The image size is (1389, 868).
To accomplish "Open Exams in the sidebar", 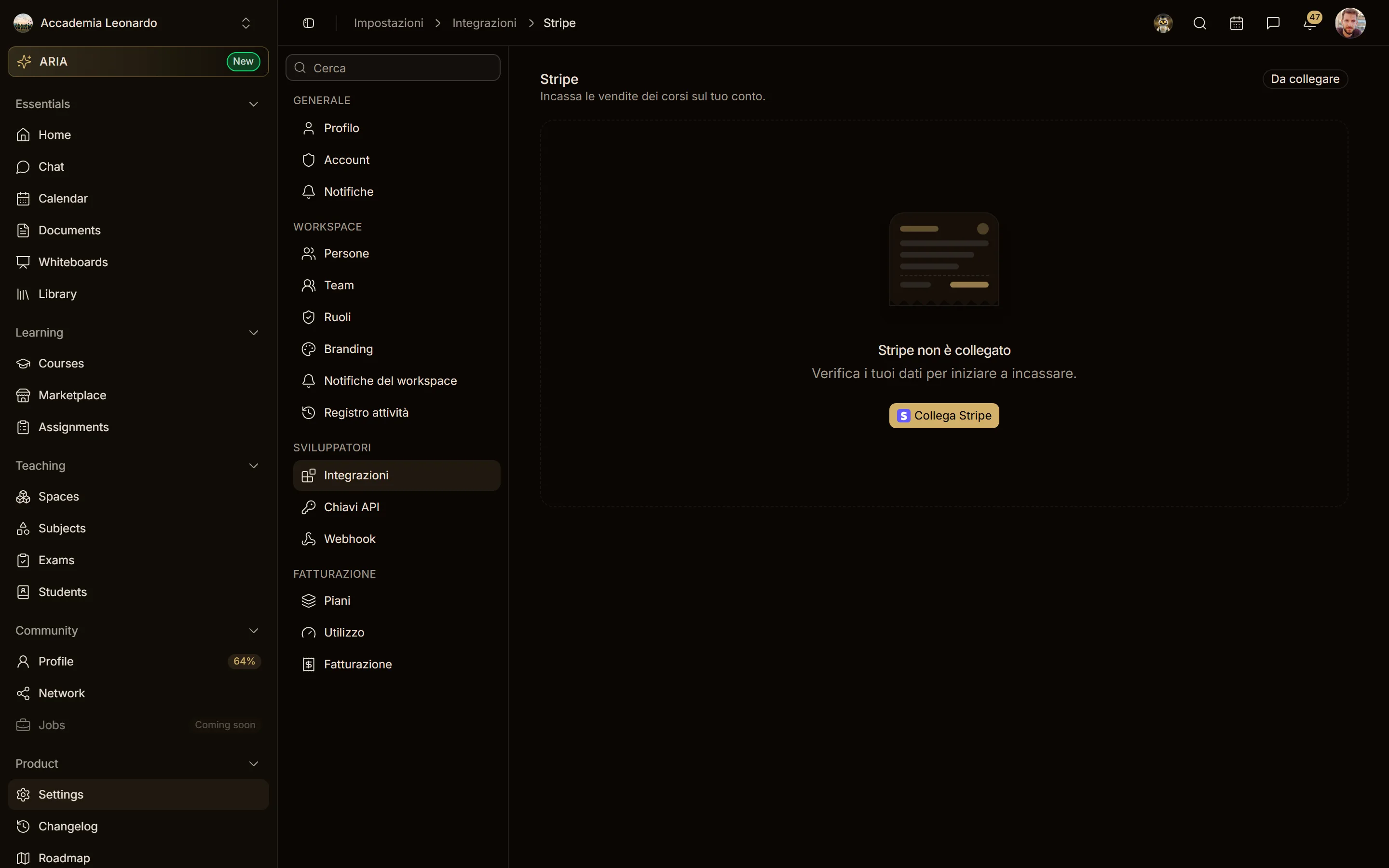I will [138, 560].
